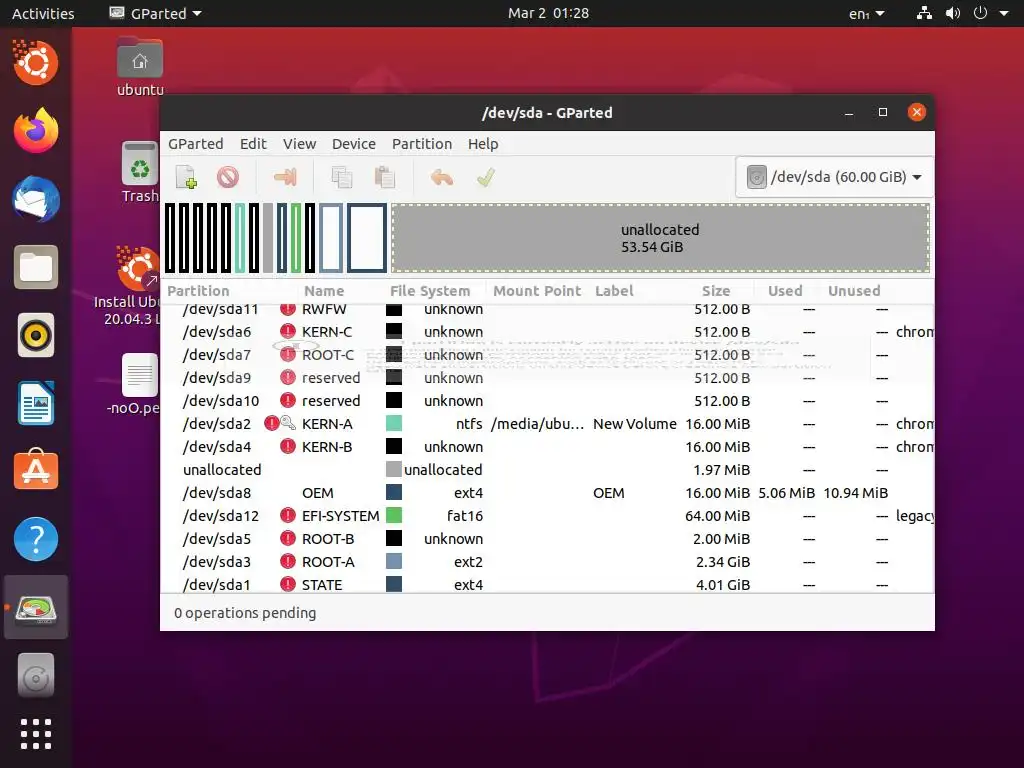
Task: Launch Thunderbird mail from the dock
Action: click(x=36, y=199)
